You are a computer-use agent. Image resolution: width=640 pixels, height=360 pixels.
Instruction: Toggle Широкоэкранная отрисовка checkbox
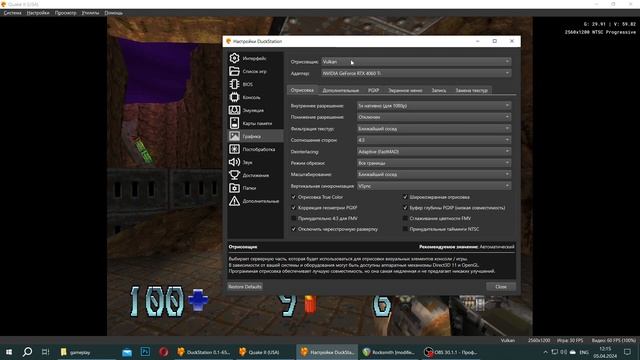(405, 197)
